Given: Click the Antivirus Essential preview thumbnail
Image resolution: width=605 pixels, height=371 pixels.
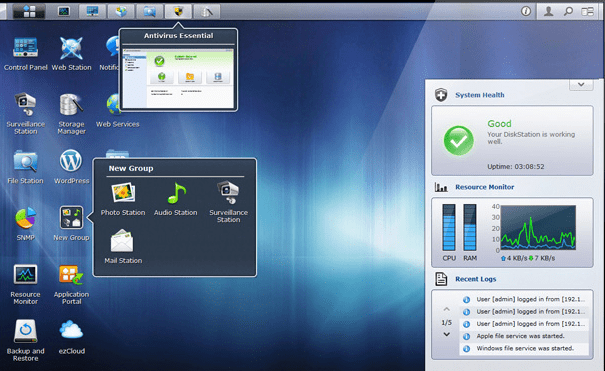Looking at the screenshot, I should (x=178, y=78).
